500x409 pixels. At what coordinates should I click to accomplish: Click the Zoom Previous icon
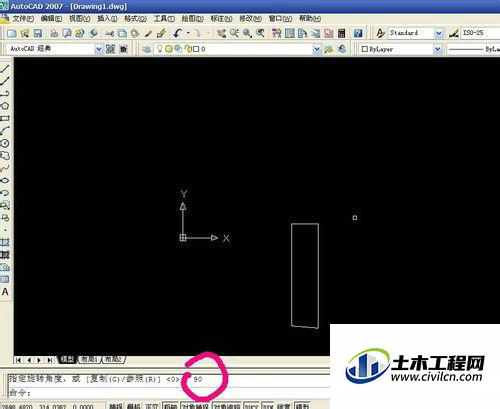coord(260,33)
